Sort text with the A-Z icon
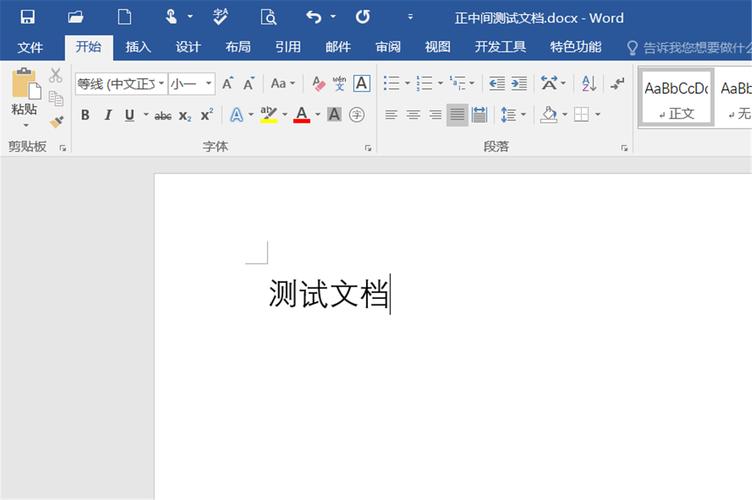Screen dimensions: 752x500 [589, 84]
